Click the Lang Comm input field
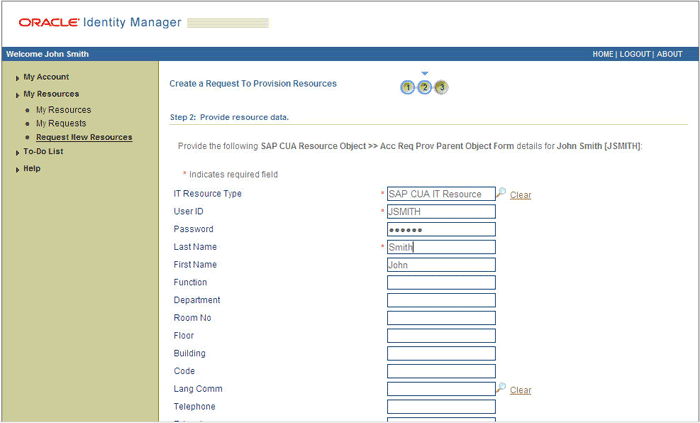The image size is (700, 423). click(441, 389)
